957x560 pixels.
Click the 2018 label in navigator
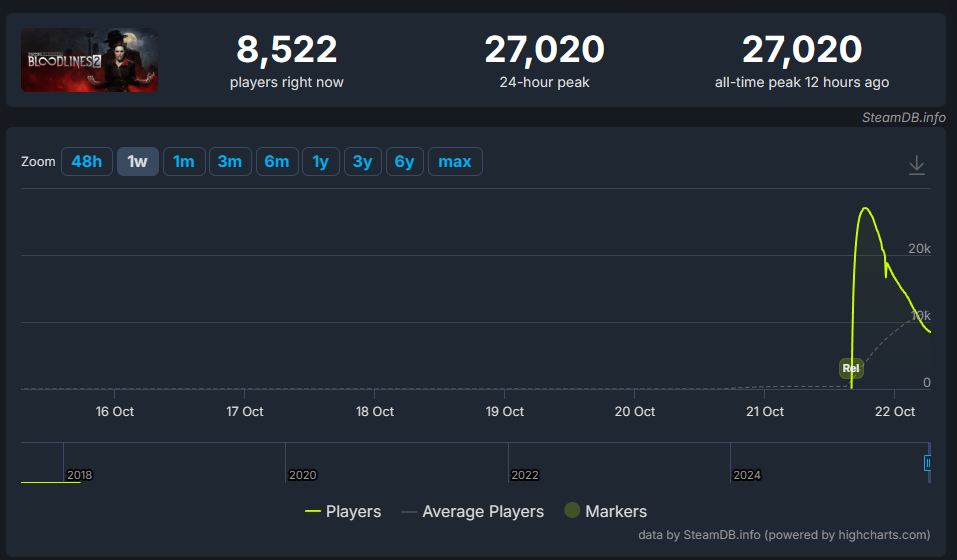[x=79, y=475]
